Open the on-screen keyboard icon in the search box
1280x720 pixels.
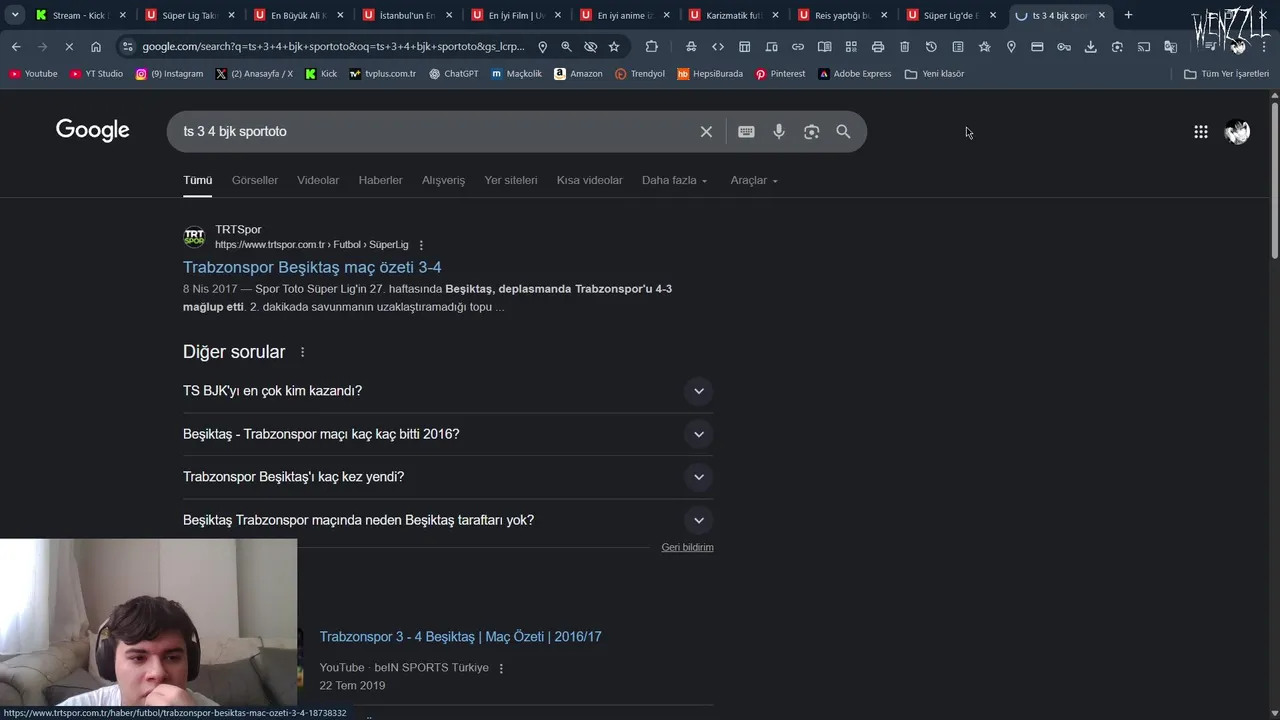coord(746,132)
